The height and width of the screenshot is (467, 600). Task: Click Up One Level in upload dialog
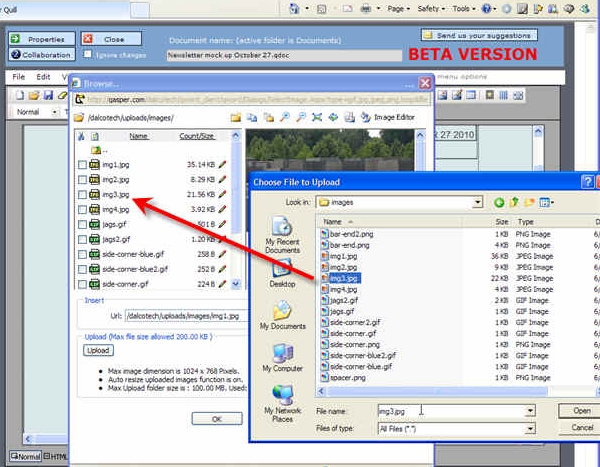click(x=514, y=202)
